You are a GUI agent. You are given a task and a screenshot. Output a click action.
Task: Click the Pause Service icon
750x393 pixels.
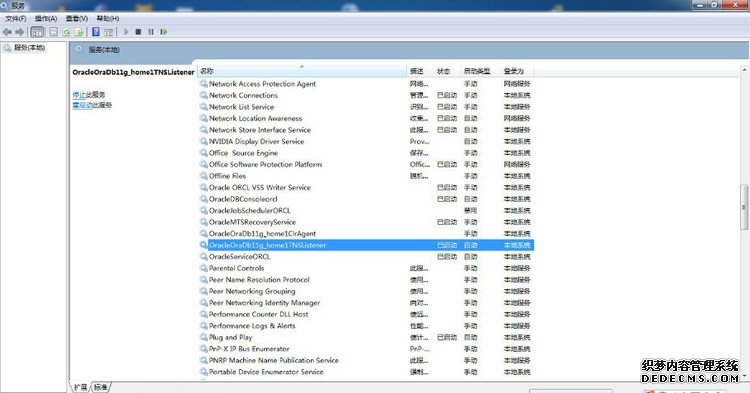(151, 32)
